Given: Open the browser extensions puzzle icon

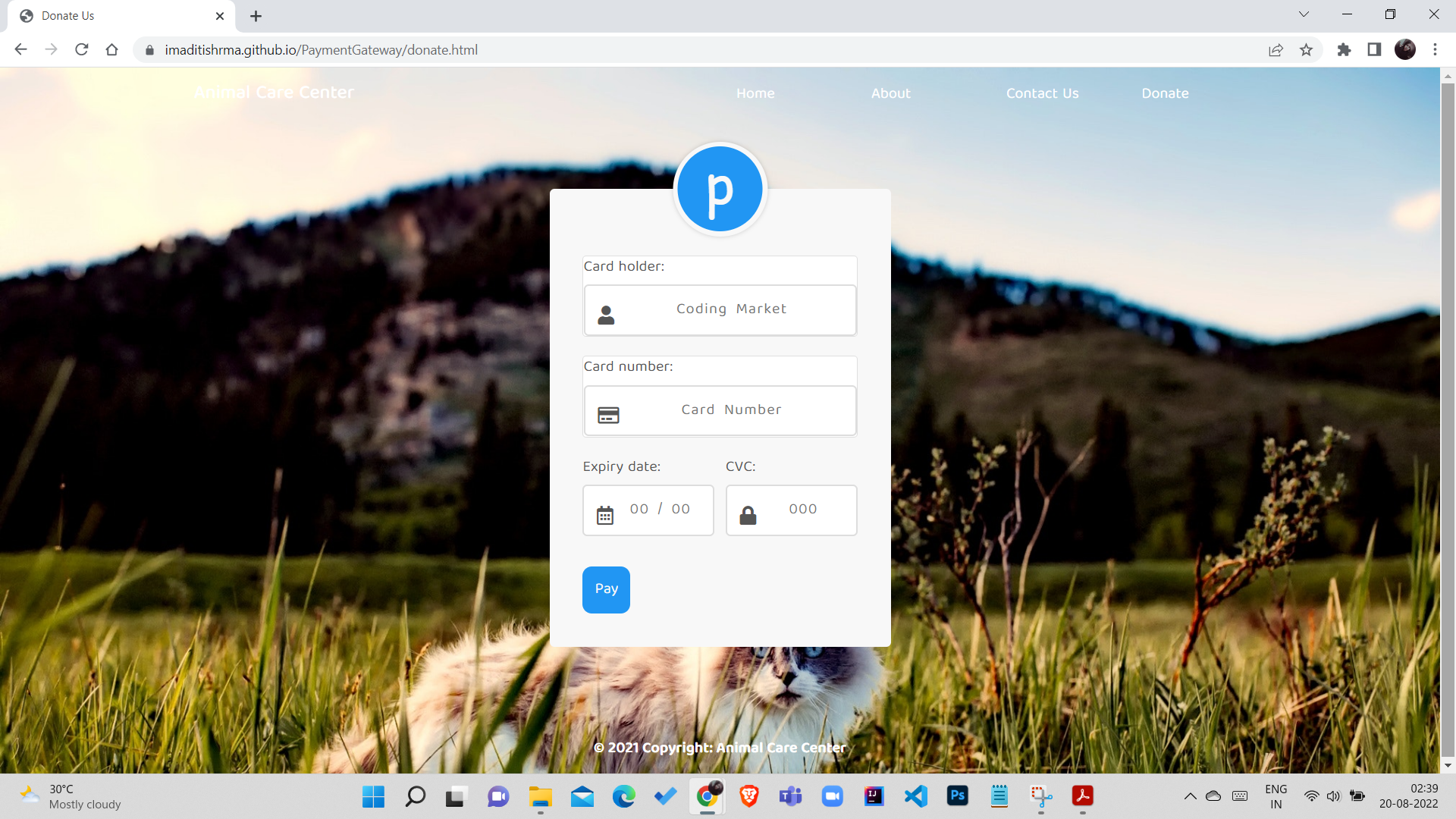Looking at the screenshot, I should [1344, 50].
